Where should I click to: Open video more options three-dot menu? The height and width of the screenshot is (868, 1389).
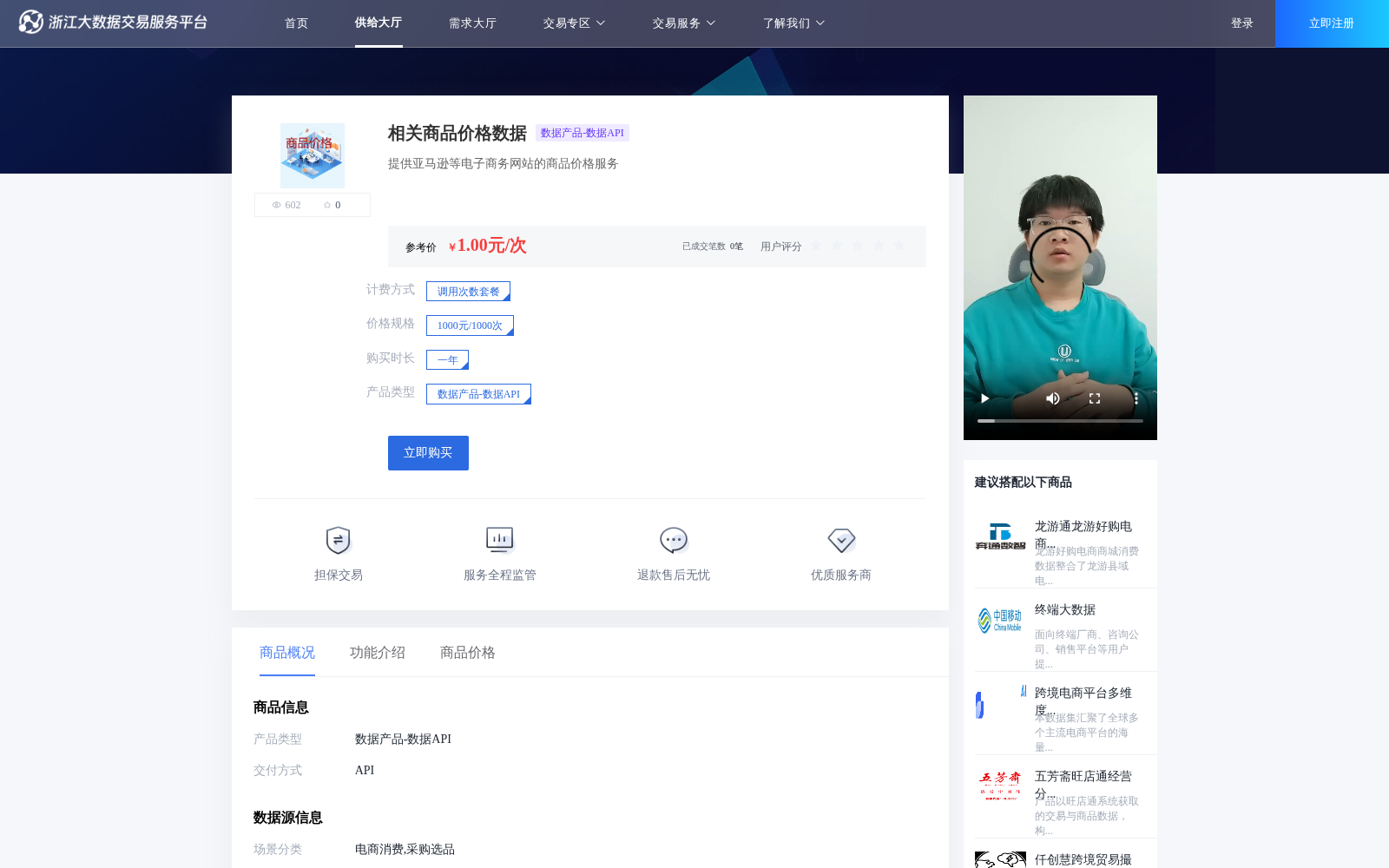[x=1136, y=398]
